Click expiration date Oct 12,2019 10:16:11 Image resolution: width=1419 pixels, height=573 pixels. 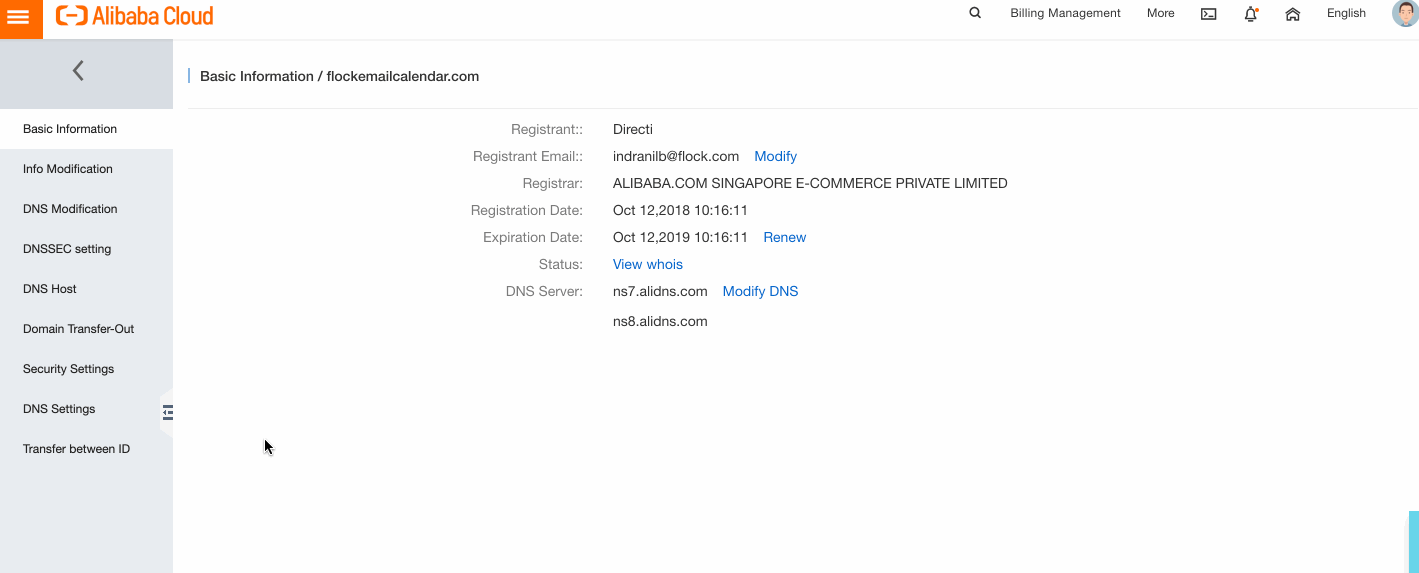click(680, 237)
